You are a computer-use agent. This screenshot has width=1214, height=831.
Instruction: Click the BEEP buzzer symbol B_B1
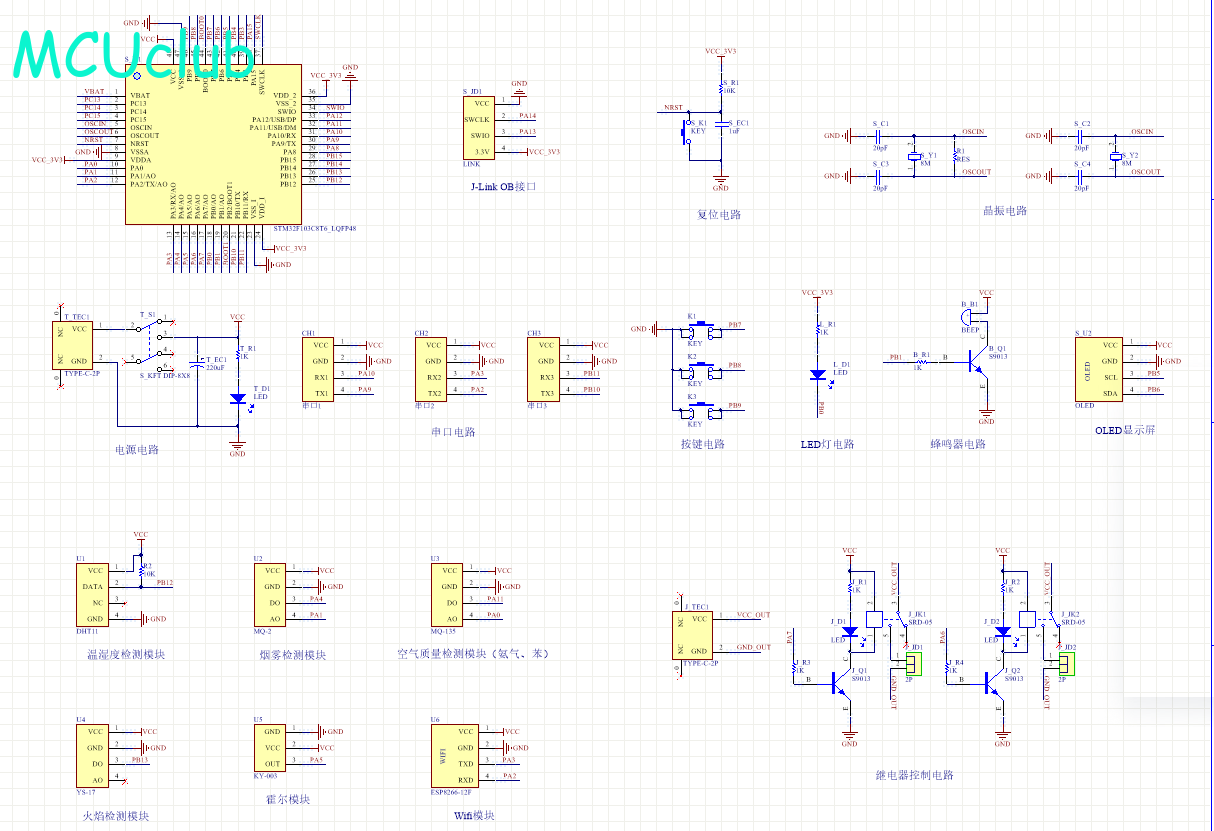[x=971, y=317]
